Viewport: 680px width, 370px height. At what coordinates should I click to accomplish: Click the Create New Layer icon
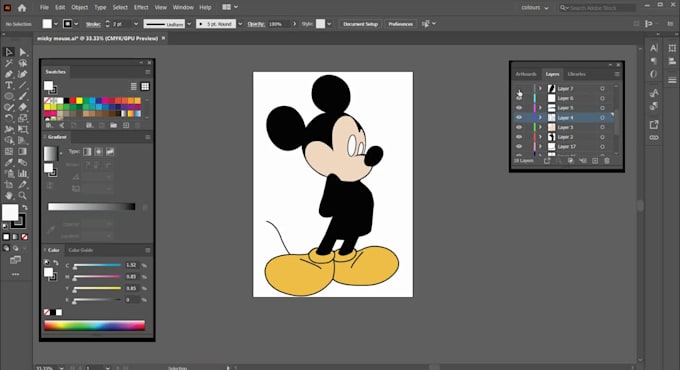pos(595,161)
